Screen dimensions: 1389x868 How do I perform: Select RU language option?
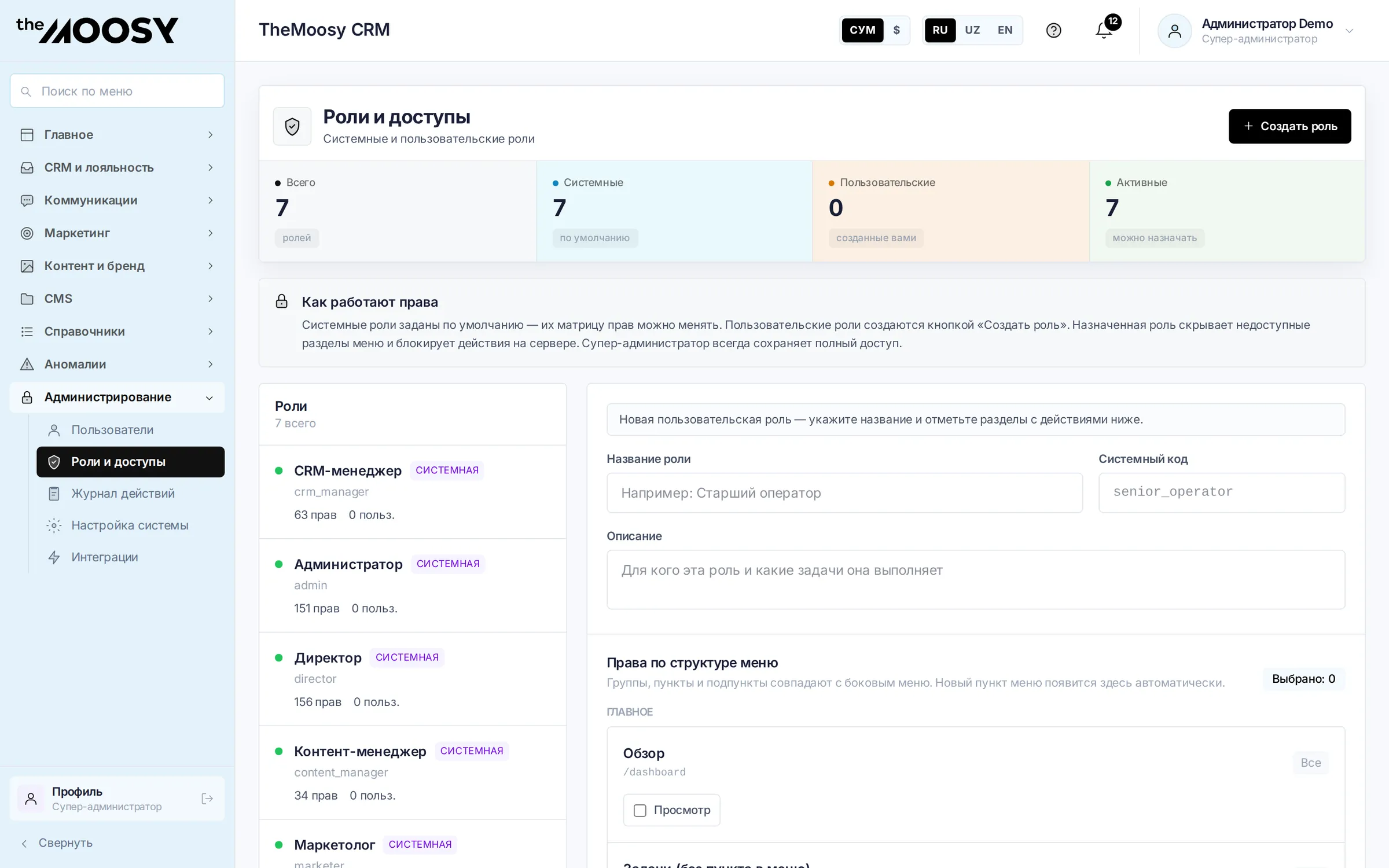click(x=940, y=30)
